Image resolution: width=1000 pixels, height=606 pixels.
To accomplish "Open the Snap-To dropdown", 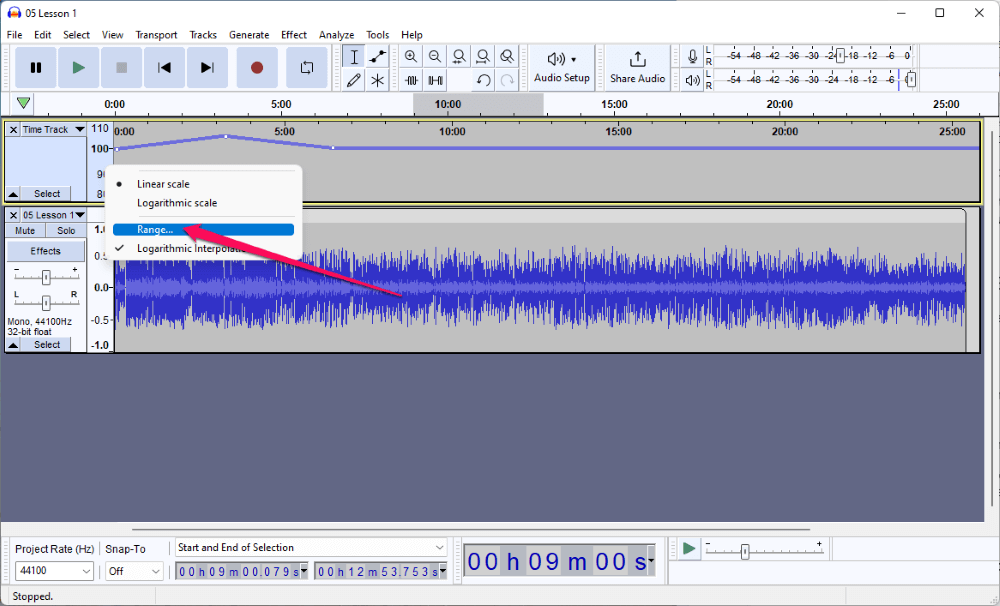I will click(133, 570).
